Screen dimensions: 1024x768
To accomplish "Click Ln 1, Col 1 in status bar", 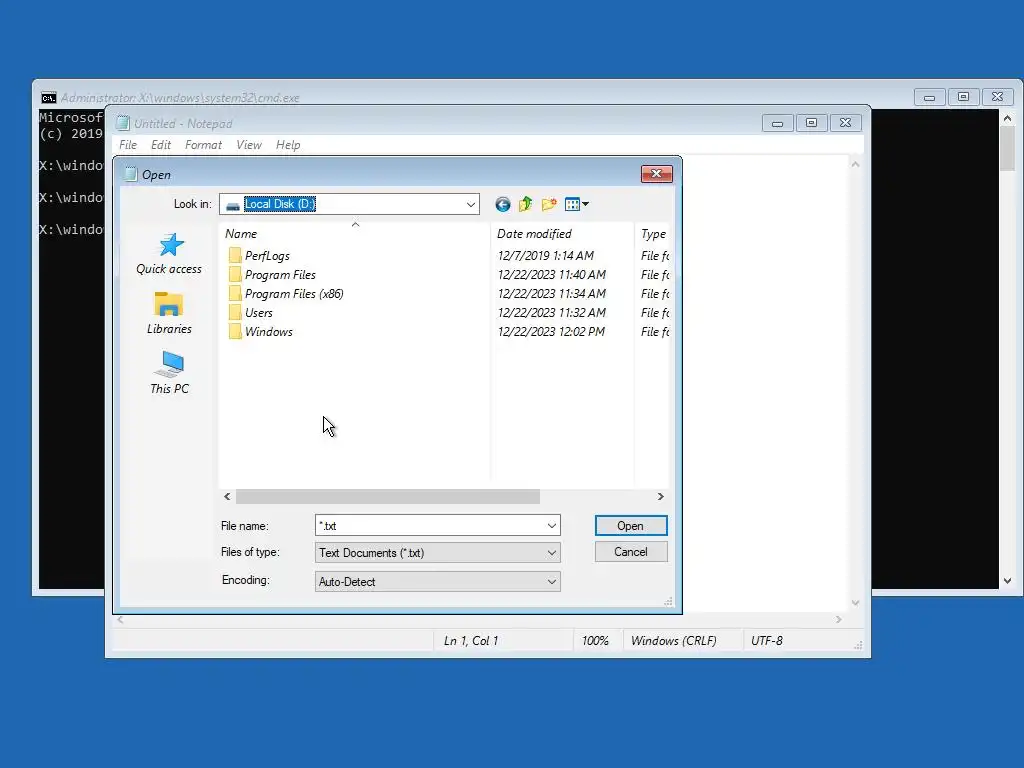I will 471,641.
